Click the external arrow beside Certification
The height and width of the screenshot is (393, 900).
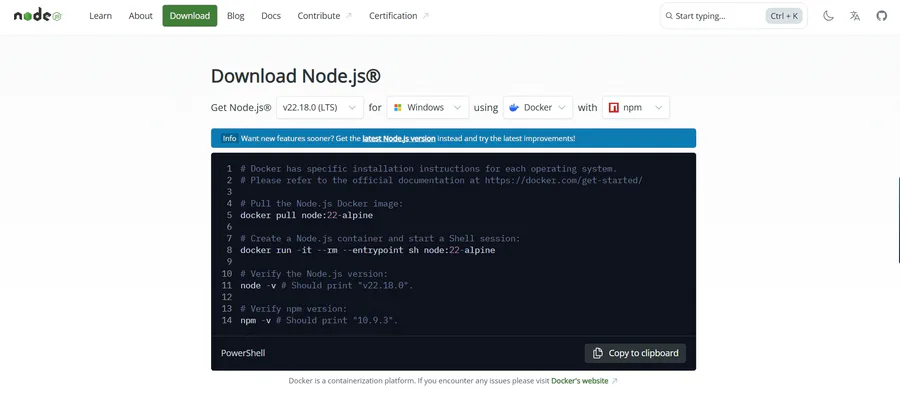425,16
